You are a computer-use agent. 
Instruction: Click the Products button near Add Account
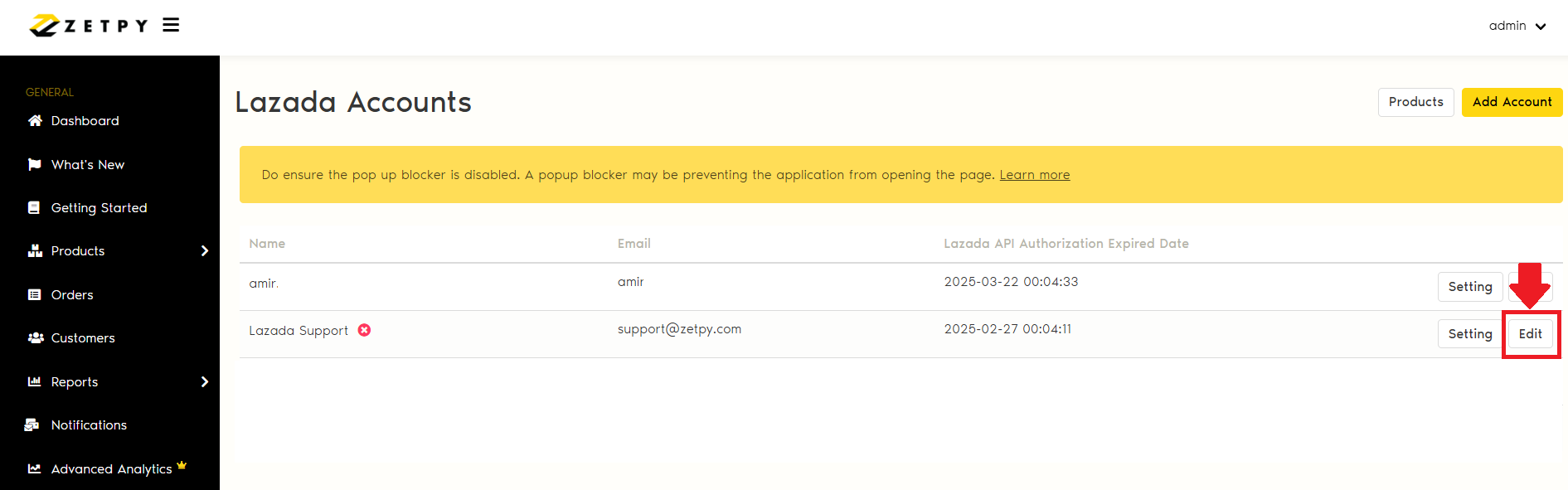(1415, 102)
